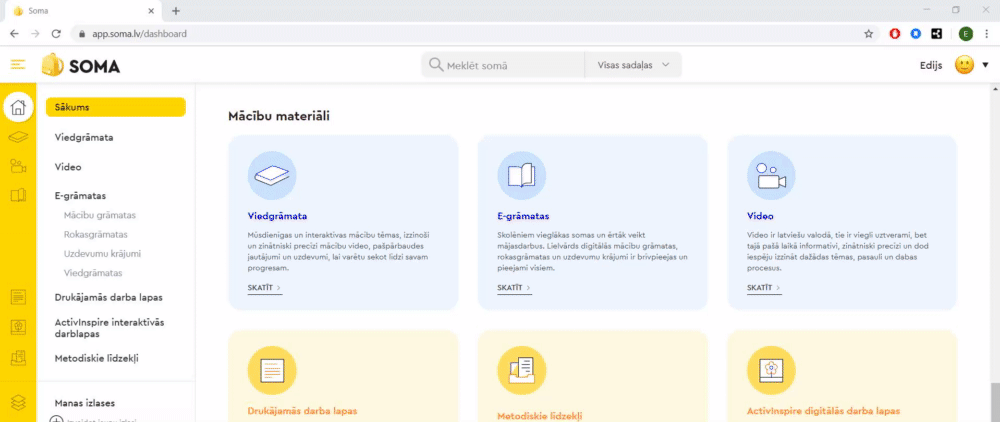Open Mācību grāmatas submenu item
Screen dimensions: 1000x422
[99, 215]
